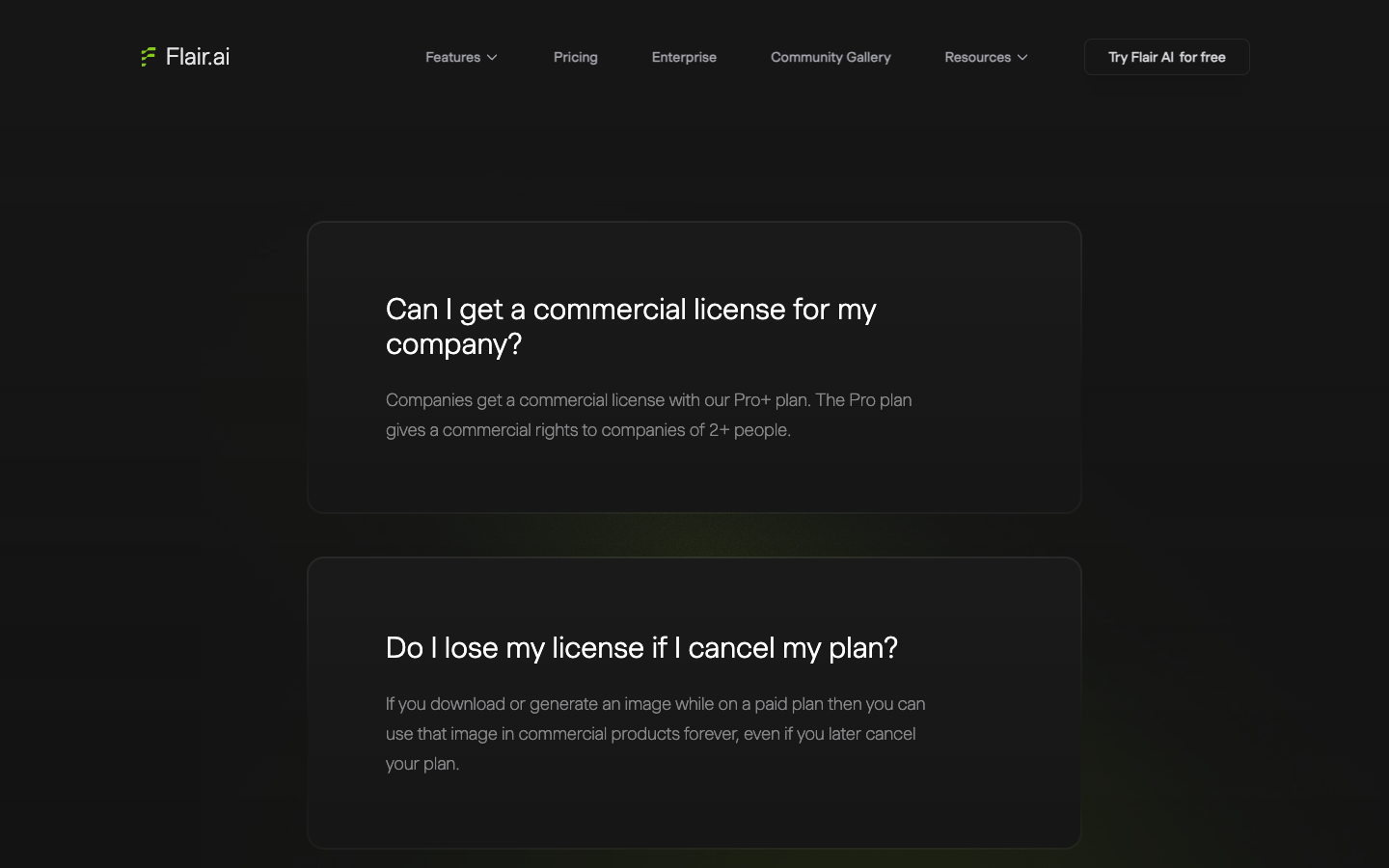Click the Pro+ plan answer paragraph
The image size is (1389, 868).
click(648, 415)
